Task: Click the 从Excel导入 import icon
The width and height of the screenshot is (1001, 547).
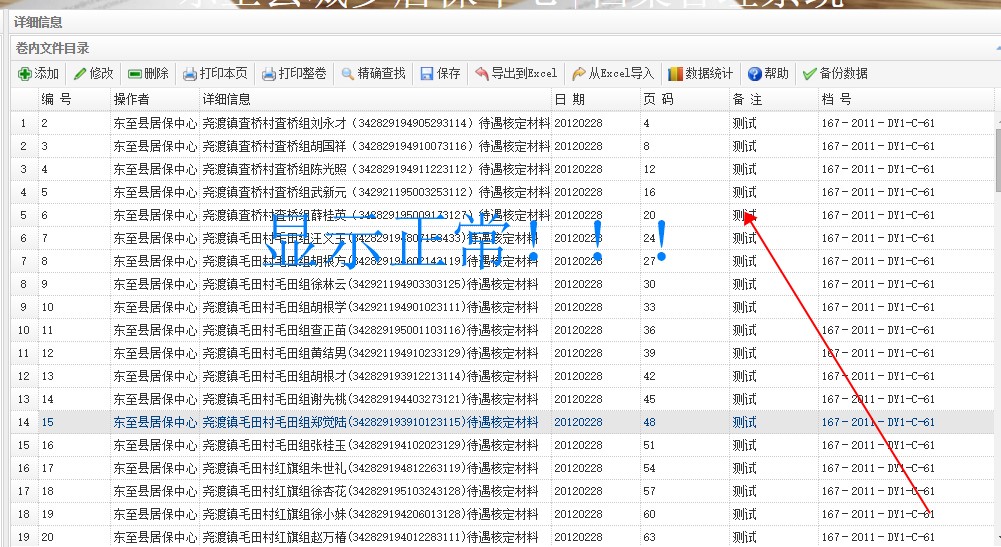Action: click(x=578, y=74)
